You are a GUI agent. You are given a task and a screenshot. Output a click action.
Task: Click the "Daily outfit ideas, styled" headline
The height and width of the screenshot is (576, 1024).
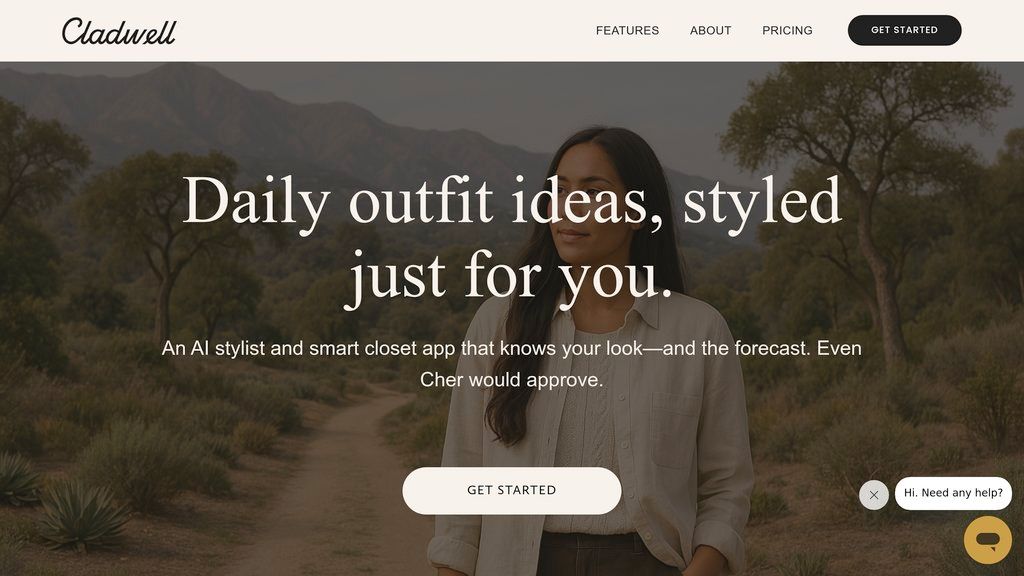pyautogui.click(x=511, y=202)
